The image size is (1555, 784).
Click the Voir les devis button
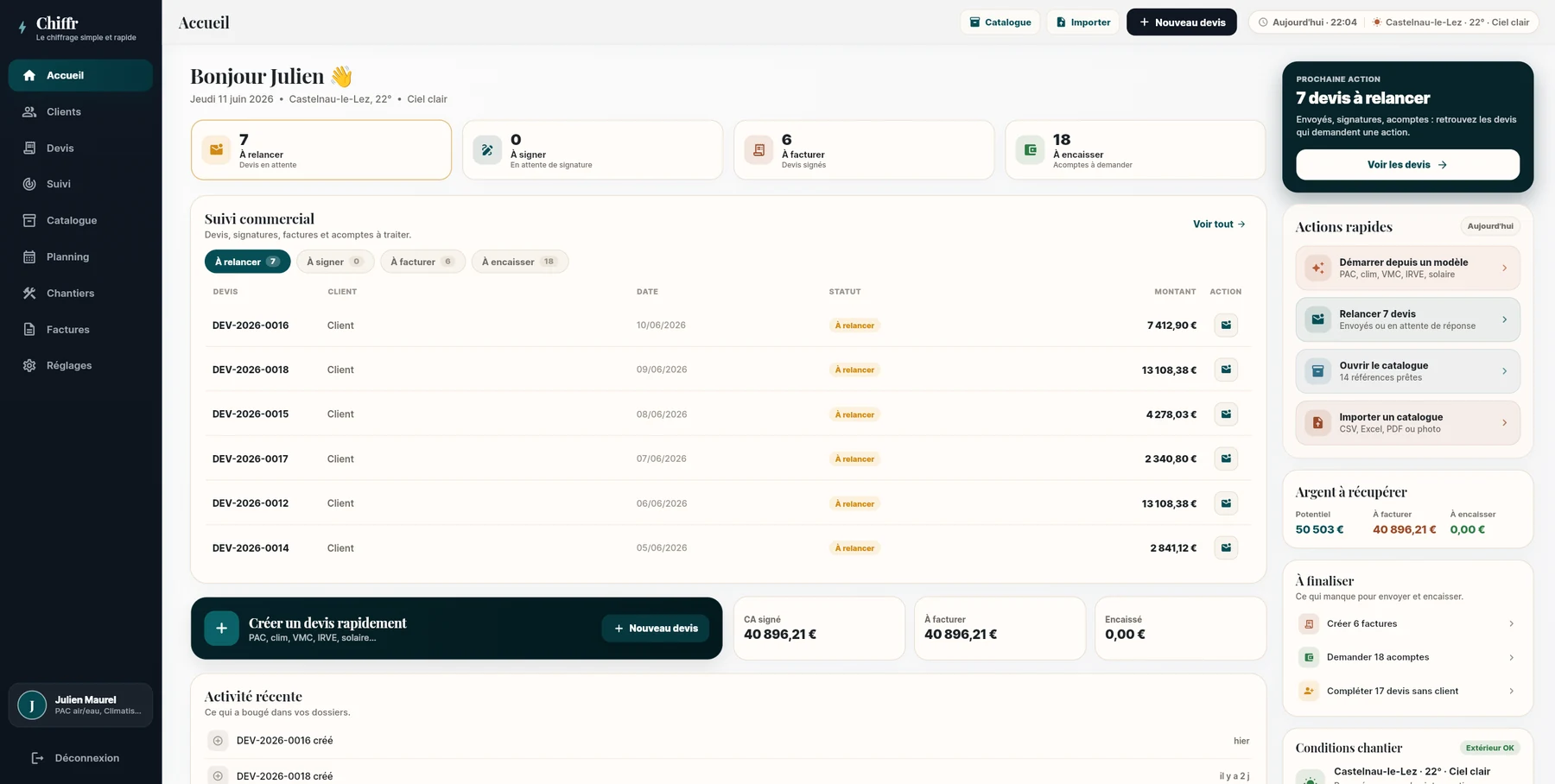pos(1407,165)
